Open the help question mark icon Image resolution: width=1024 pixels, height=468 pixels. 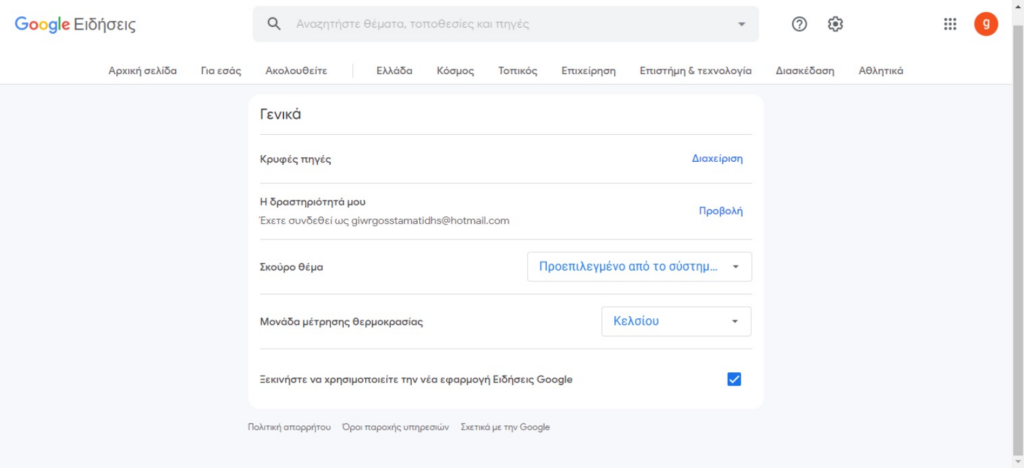(799, 24)
